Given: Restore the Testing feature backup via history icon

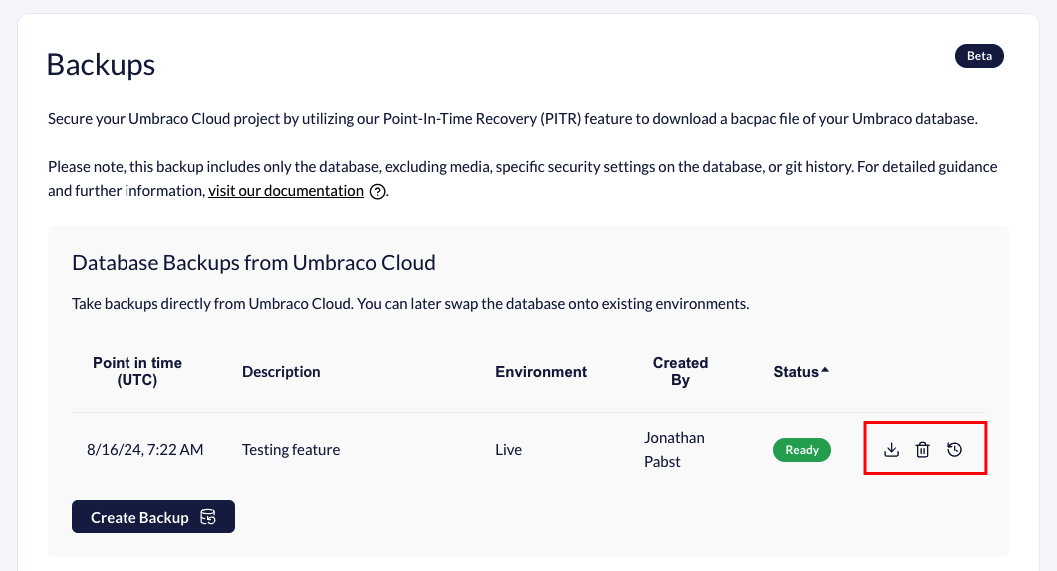Looking at the screenshot, I should point(955,450).
